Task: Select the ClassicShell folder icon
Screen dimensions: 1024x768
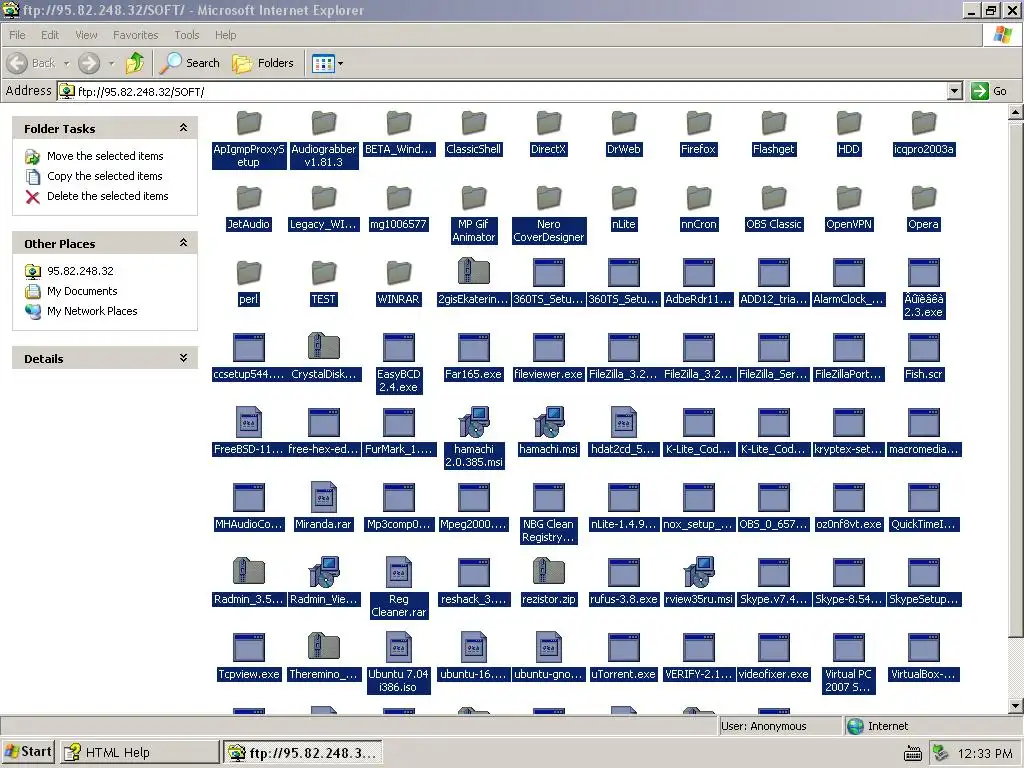Action: [473, 122]
